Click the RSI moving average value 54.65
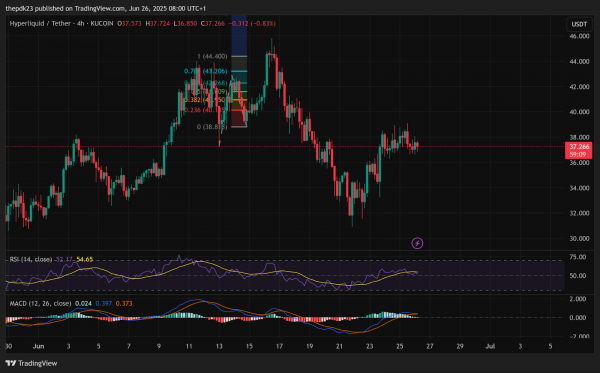Screen dimensions: 600x373 click(x=85, y=259)
